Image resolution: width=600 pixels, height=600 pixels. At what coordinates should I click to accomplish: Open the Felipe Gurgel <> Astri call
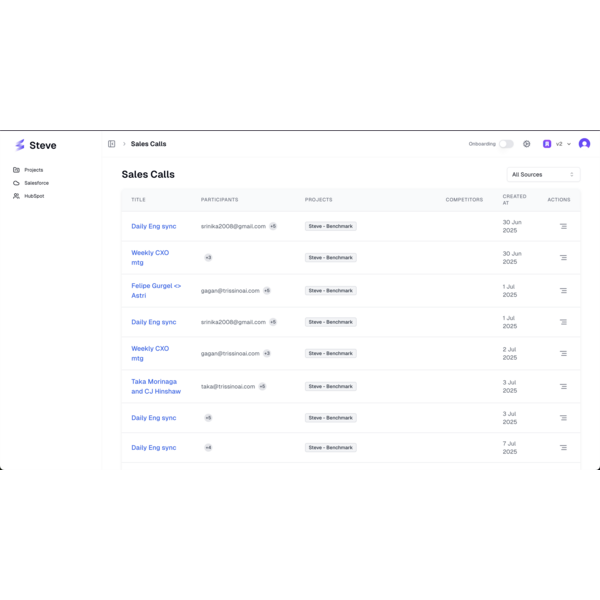155,290
